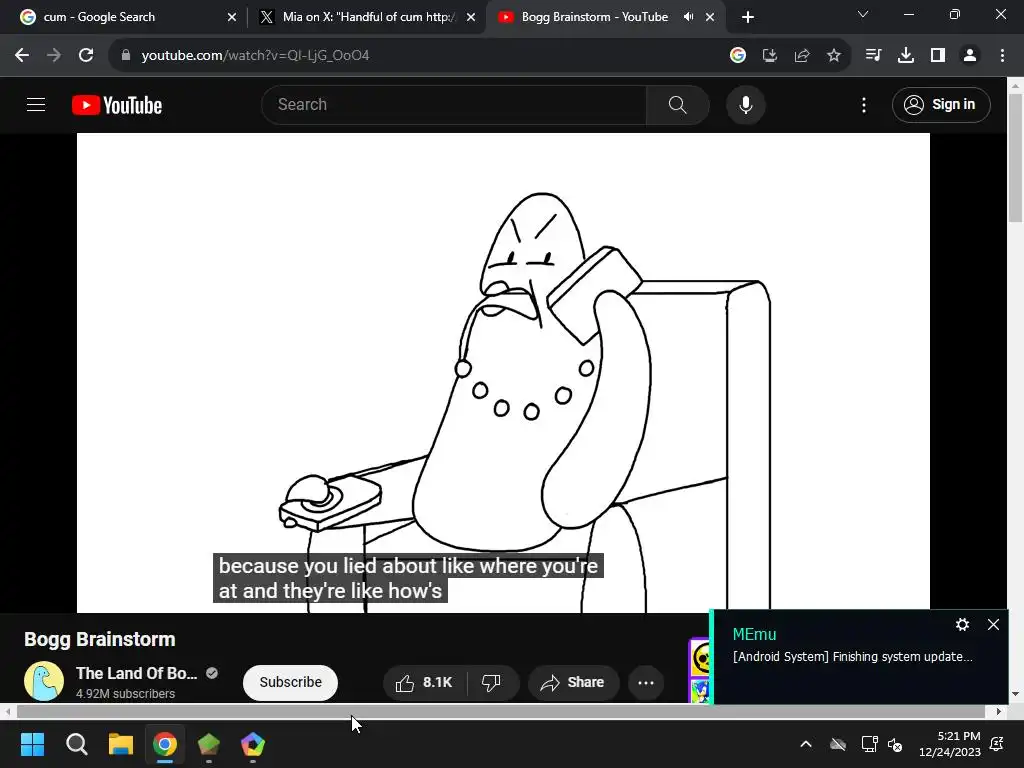
Task: Open Chrome from the taskbar
Action: tap(165, 744)
